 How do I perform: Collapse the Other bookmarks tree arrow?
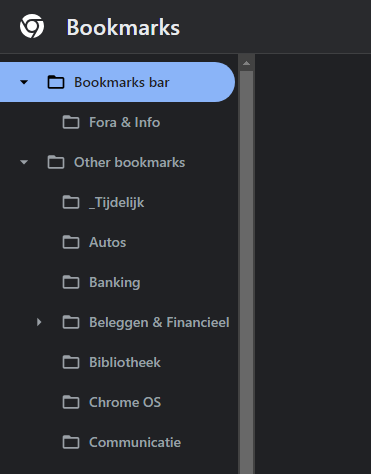[x=24, y=162]
